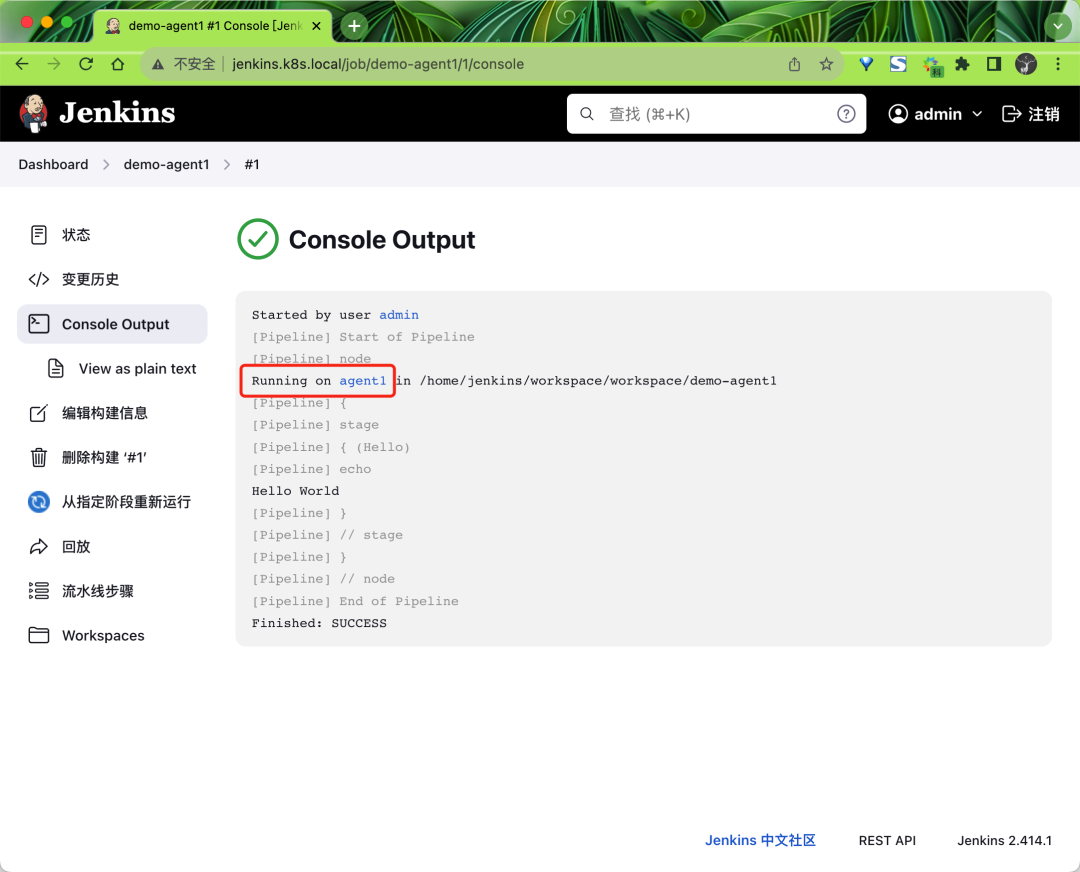1080x872 pixels.
Task: Focus the Jenkins search input field
Action: [x=716, y=114]
